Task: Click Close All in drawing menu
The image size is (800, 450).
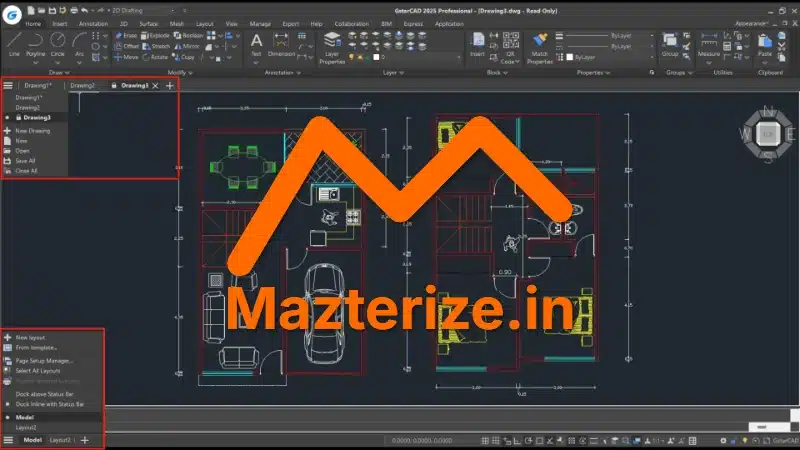Action: [26, 171]
